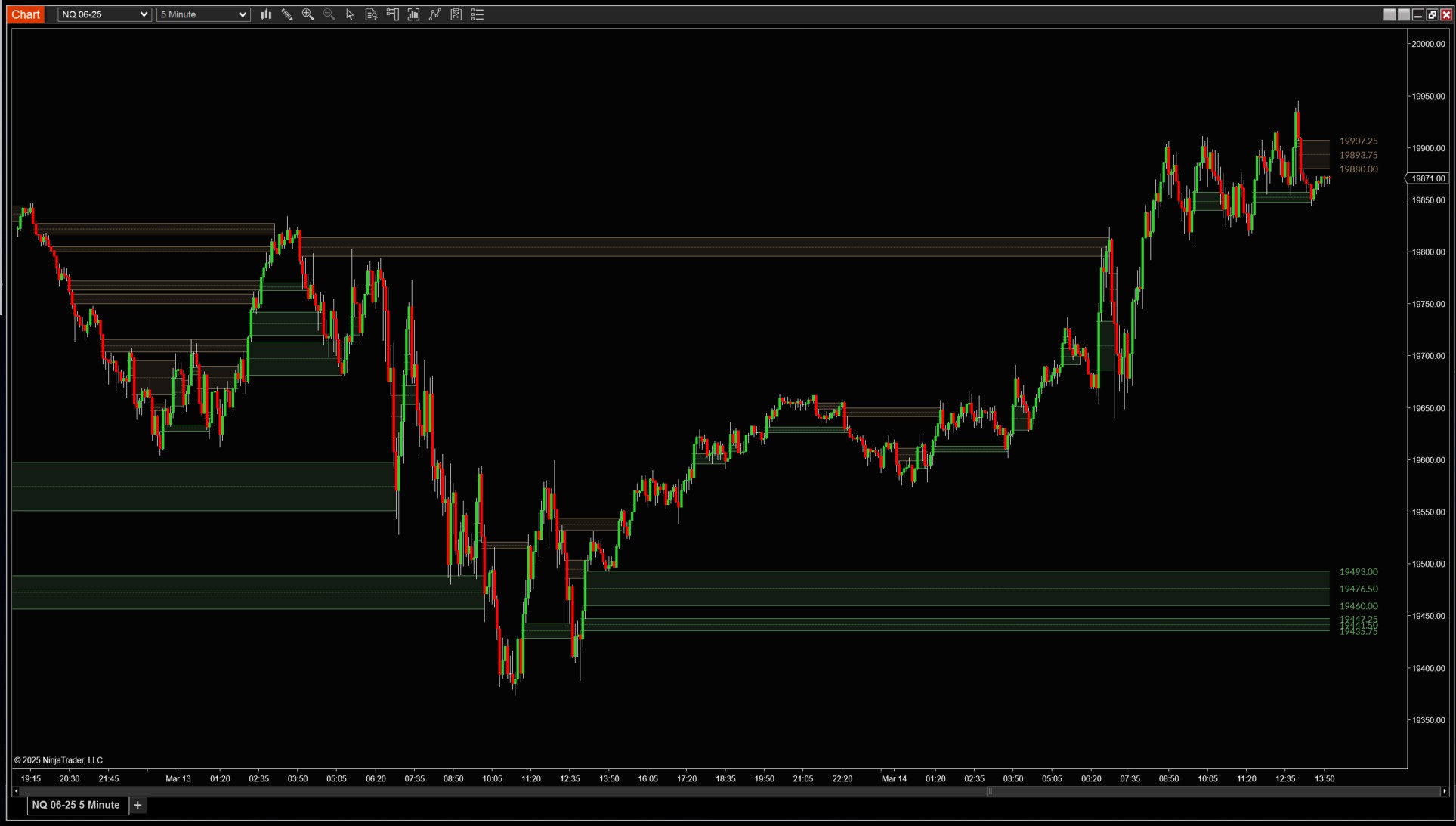Toggle the Data Box icon
The image size is (1456, 826).
click(371, 14)
